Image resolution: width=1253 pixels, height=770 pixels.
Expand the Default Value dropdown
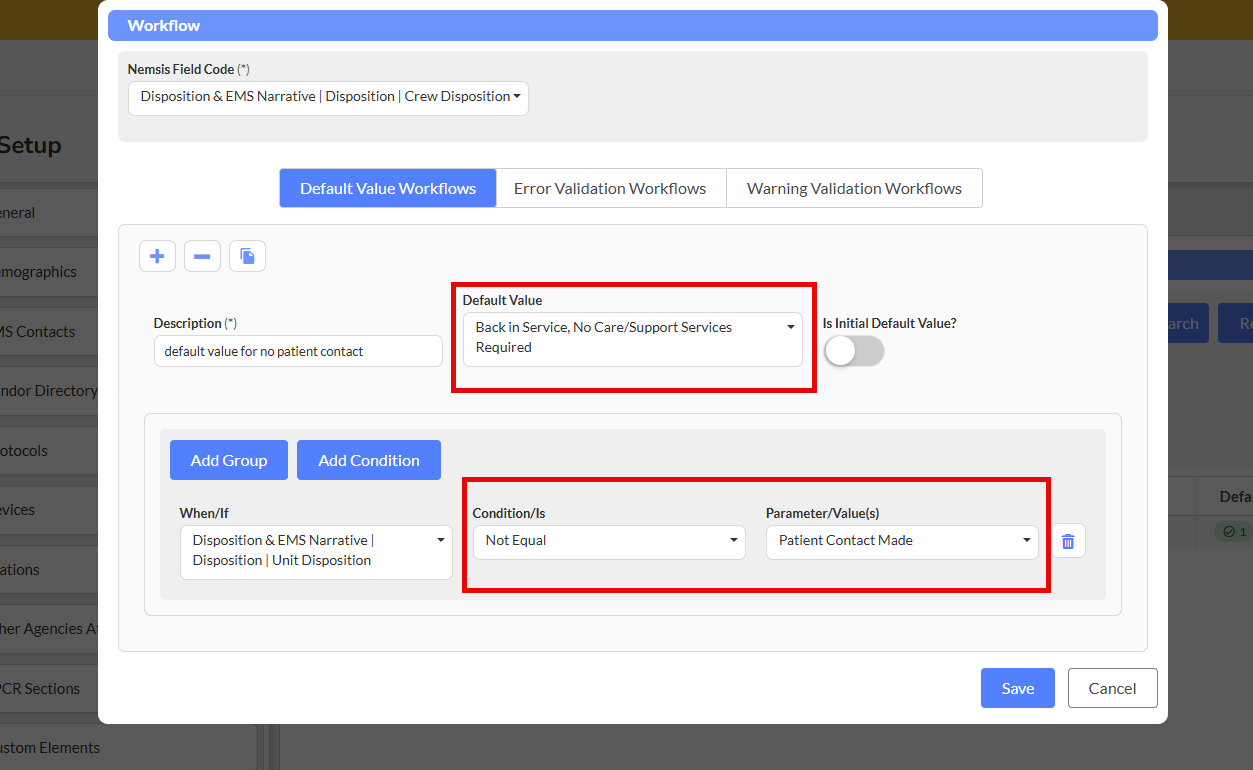pos(632,338)
